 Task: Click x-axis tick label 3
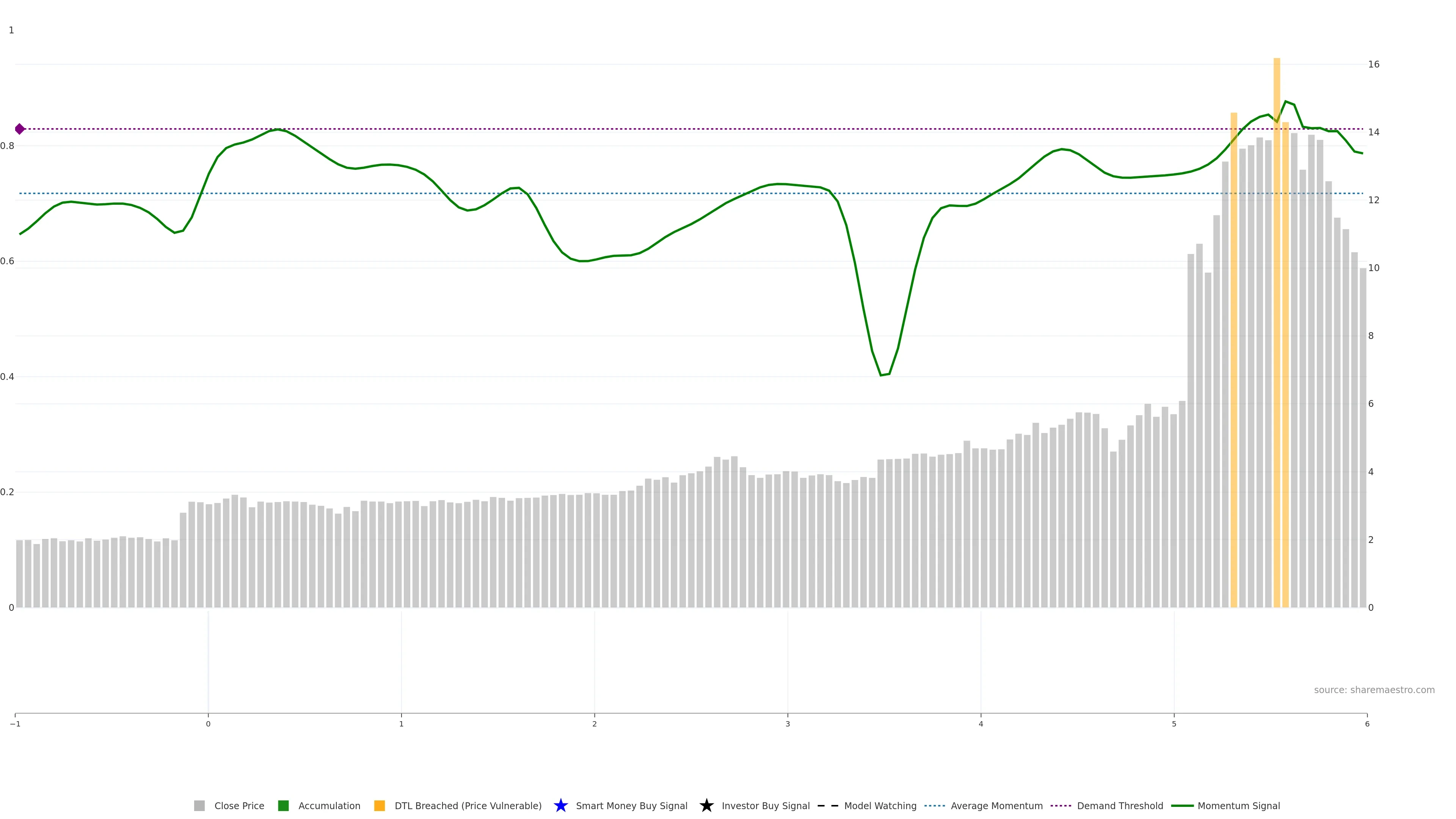tap(788, 724)
